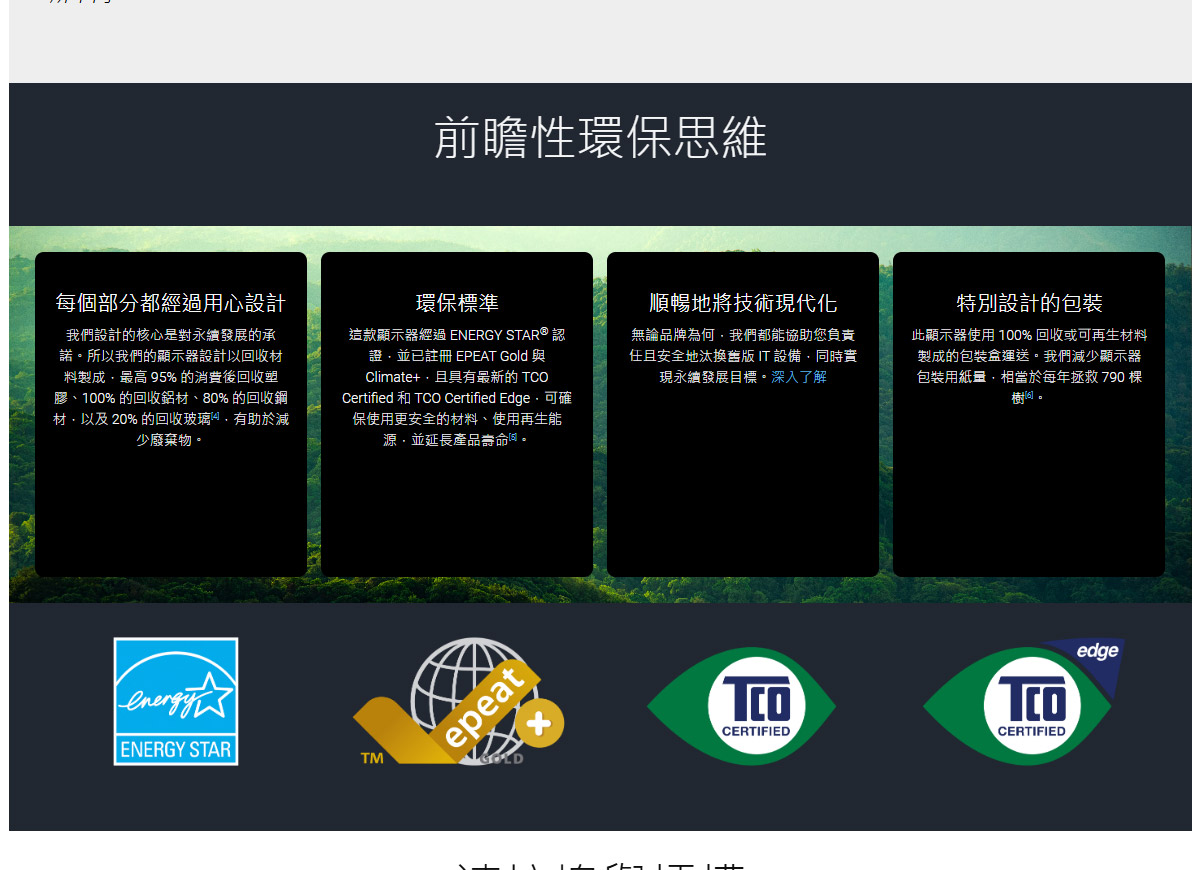Click the 環保標準 card title
1200x870 pixels.
tap(457, 303)
